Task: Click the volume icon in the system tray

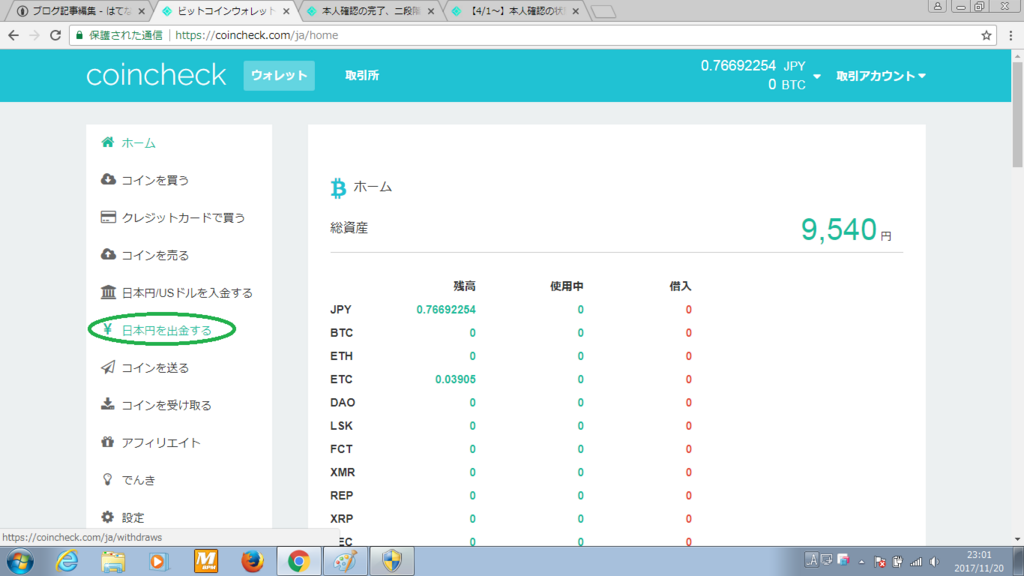Action: pos(934,562)
